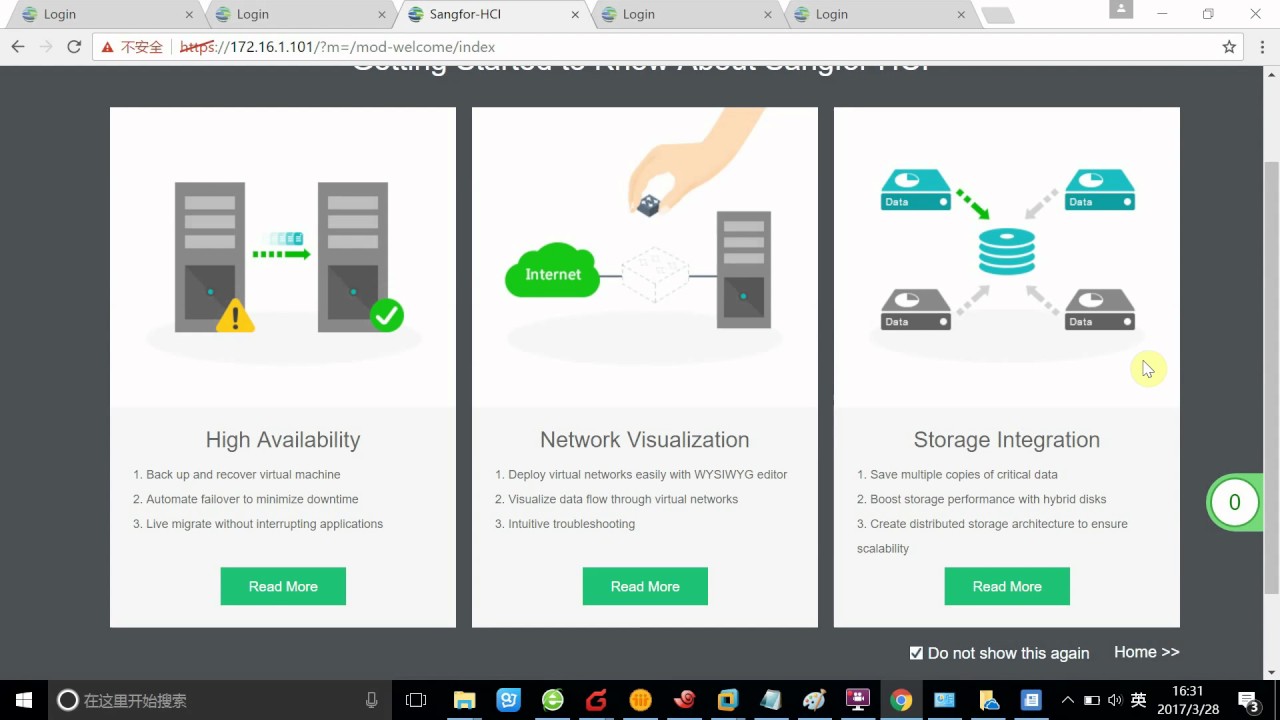
Task: Click the High Availability servers illustration
Action: tap(283, 258)
